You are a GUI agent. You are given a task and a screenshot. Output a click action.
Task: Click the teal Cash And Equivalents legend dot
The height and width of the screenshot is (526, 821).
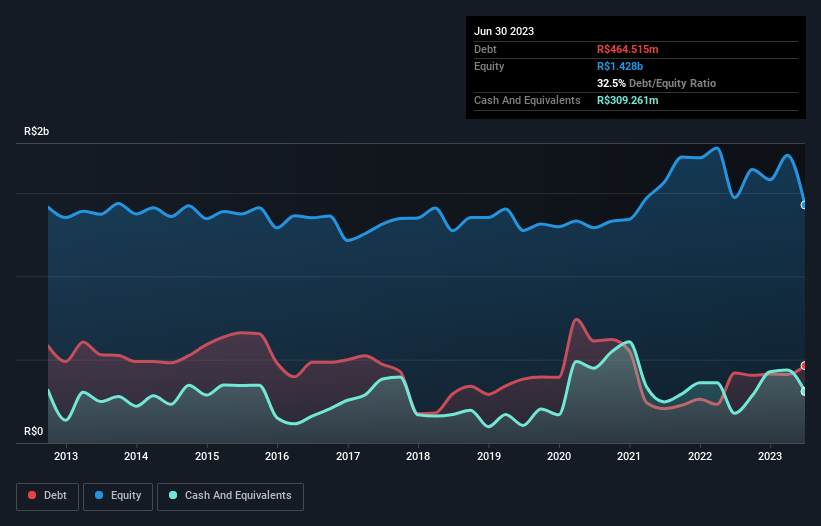173,495
